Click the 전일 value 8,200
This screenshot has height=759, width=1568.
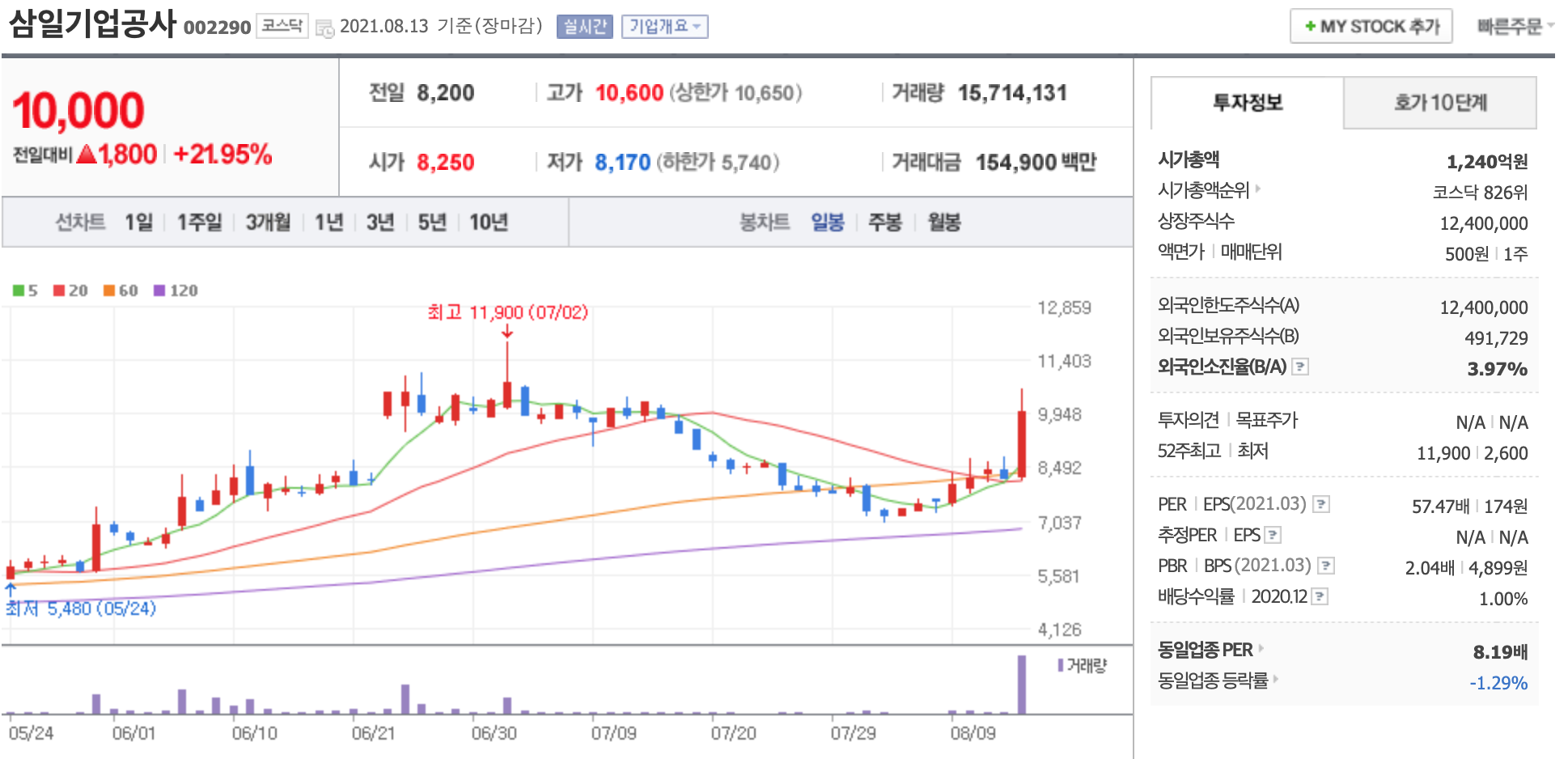(x=445, y=93)
